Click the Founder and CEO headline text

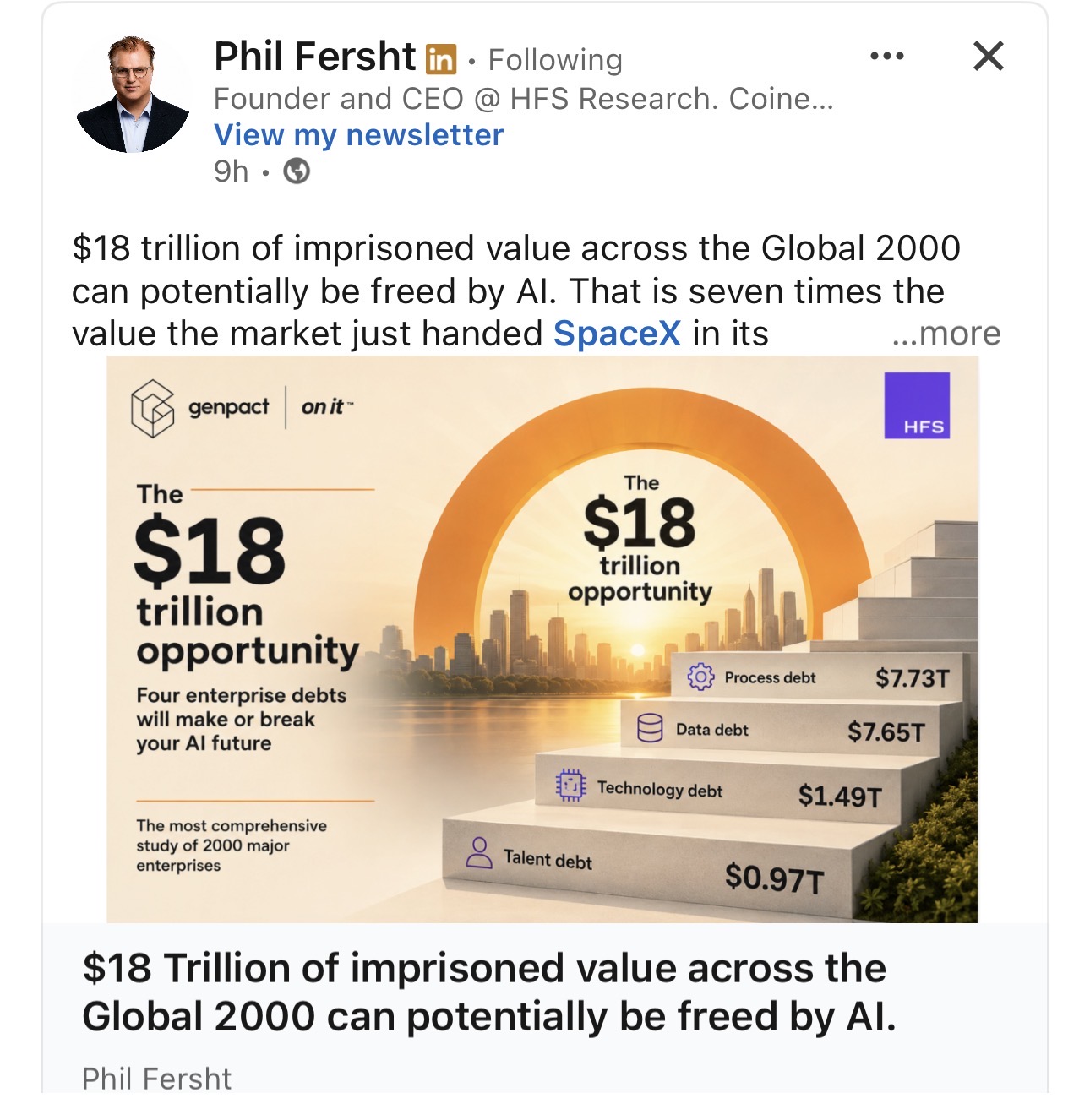(523, 99)
